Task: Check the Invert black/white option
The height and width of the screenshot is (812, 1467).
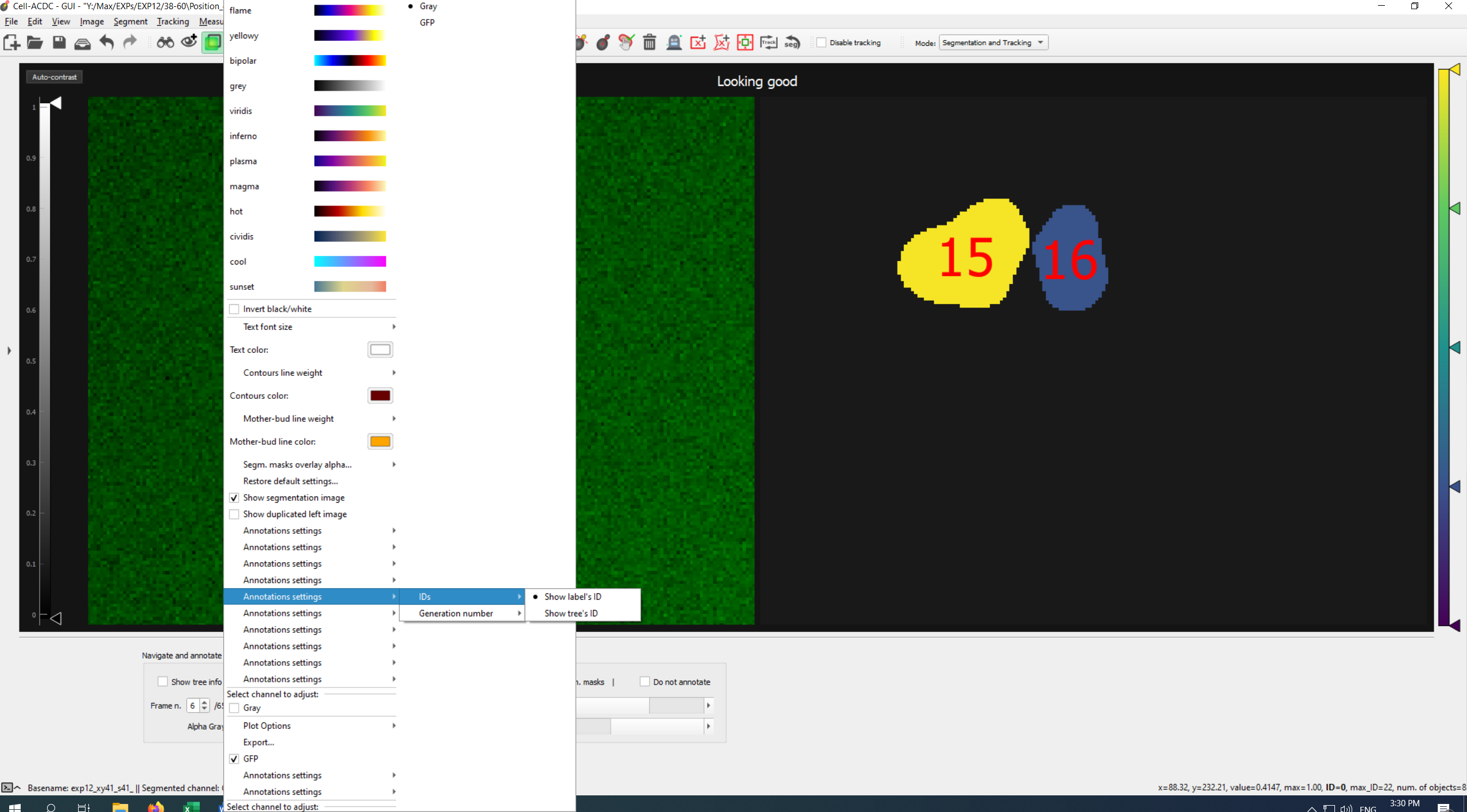Action: click(x=234, y=308)
